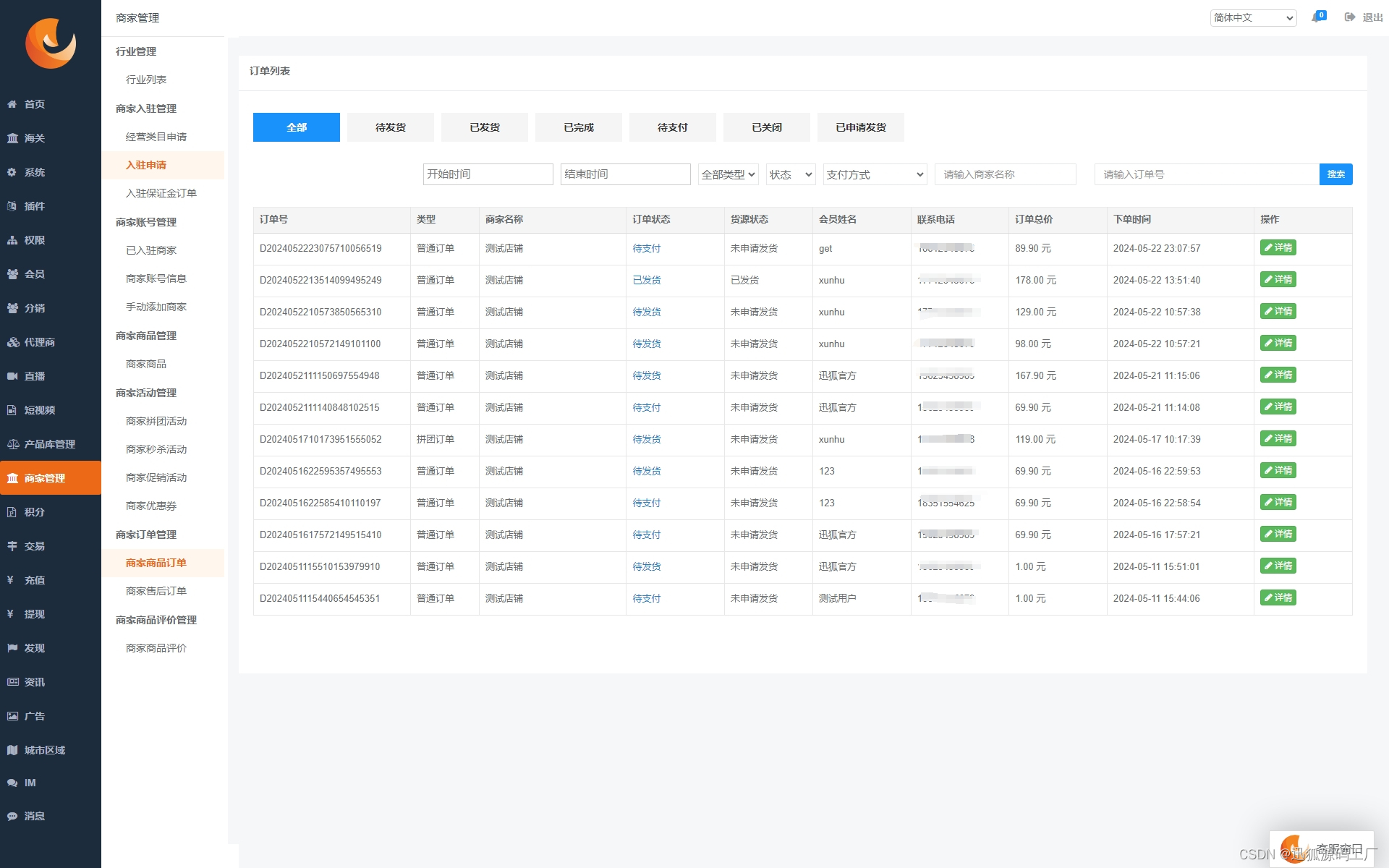Open 商家售后订单 in submenu
This screenshot has height=868, width=1389.
click(156, 591)
